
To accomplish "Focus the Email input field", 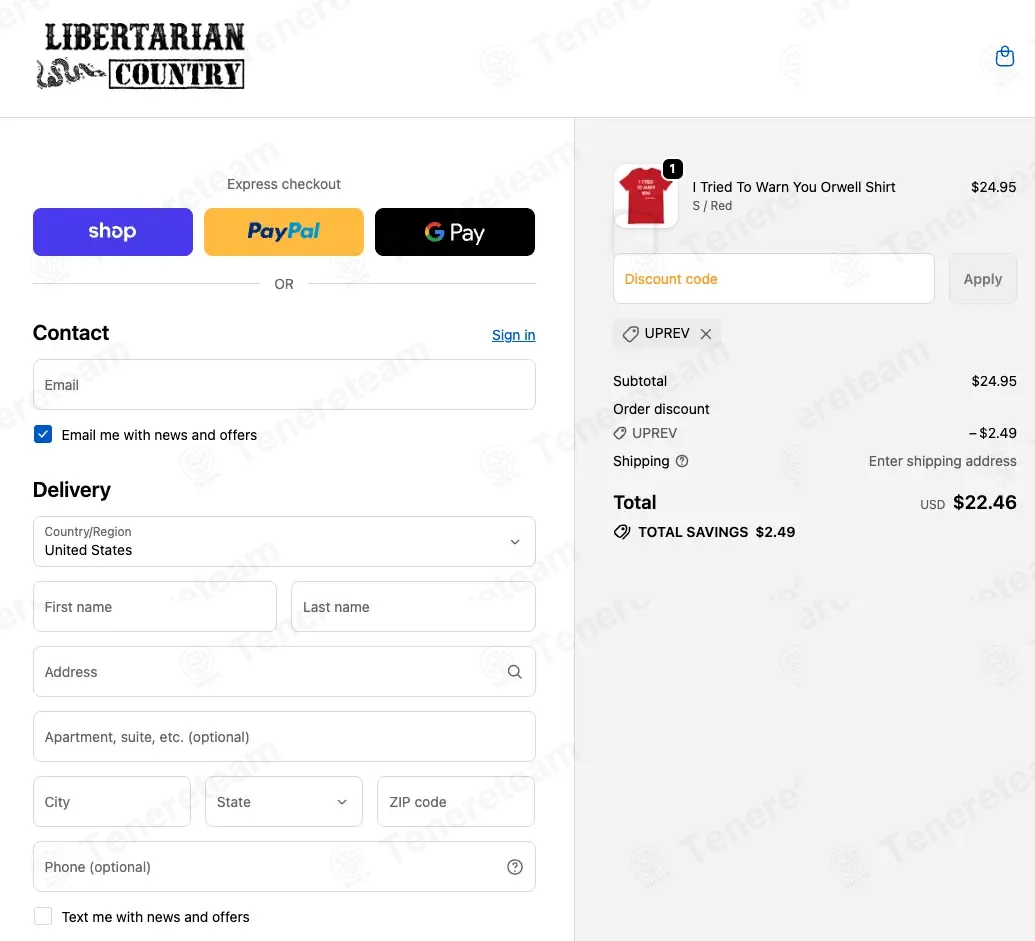I will click(x=284, y=385).
